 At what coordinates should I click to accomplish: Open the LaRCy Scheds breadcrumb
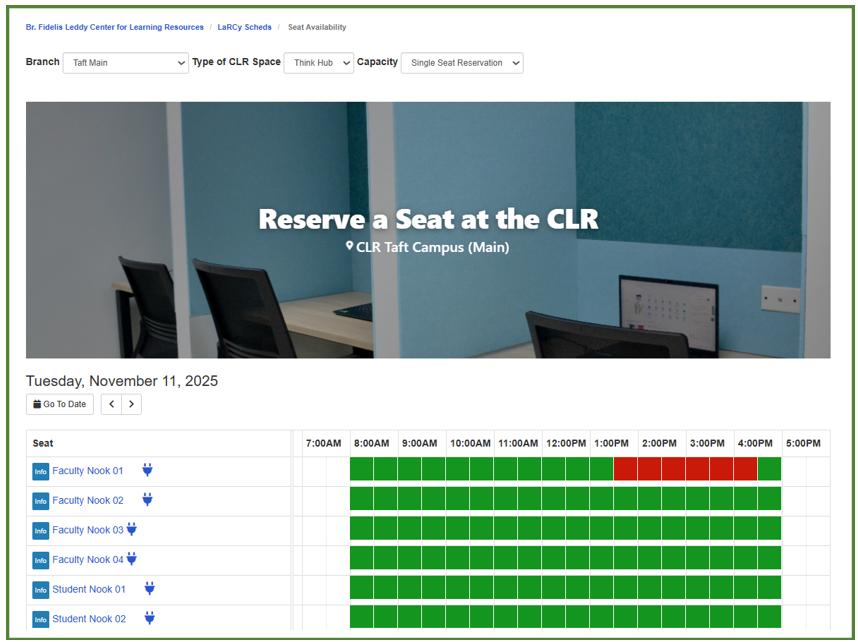[x=244, y=27]
